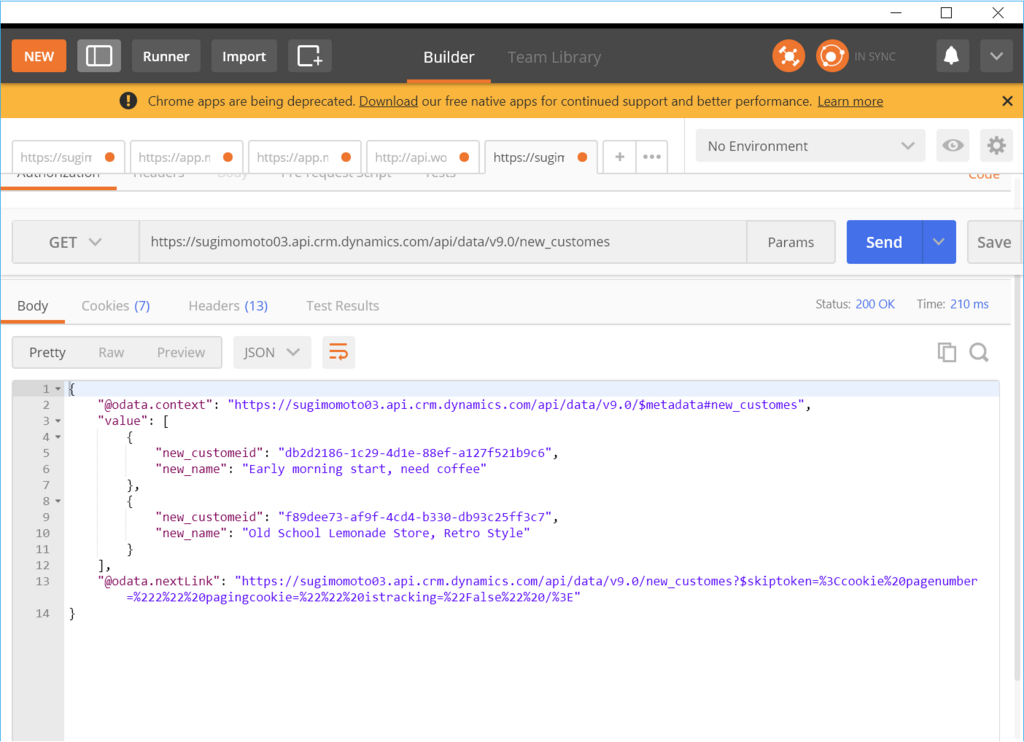Open the interceptor satellite icon
1024x742 pixels.
click(788, 56)
